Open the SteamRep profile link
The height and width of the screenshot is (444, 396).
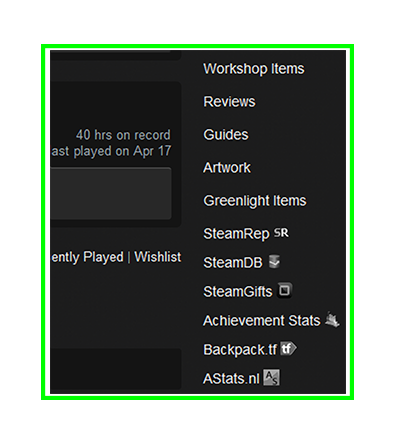pos(236,234)
